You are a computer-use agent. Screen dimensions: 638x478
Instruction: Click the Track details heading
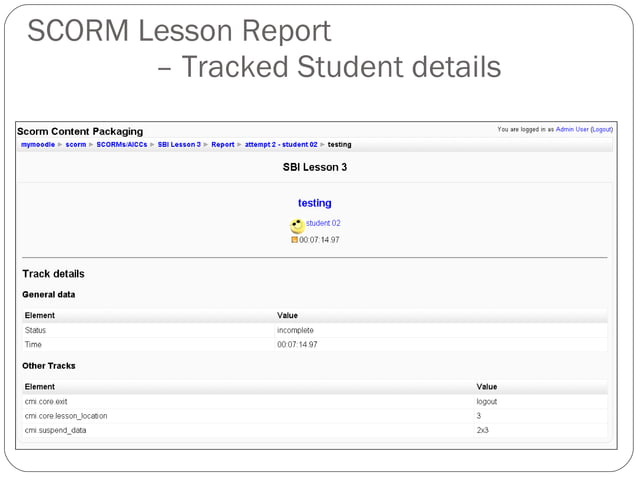[53, 274]
